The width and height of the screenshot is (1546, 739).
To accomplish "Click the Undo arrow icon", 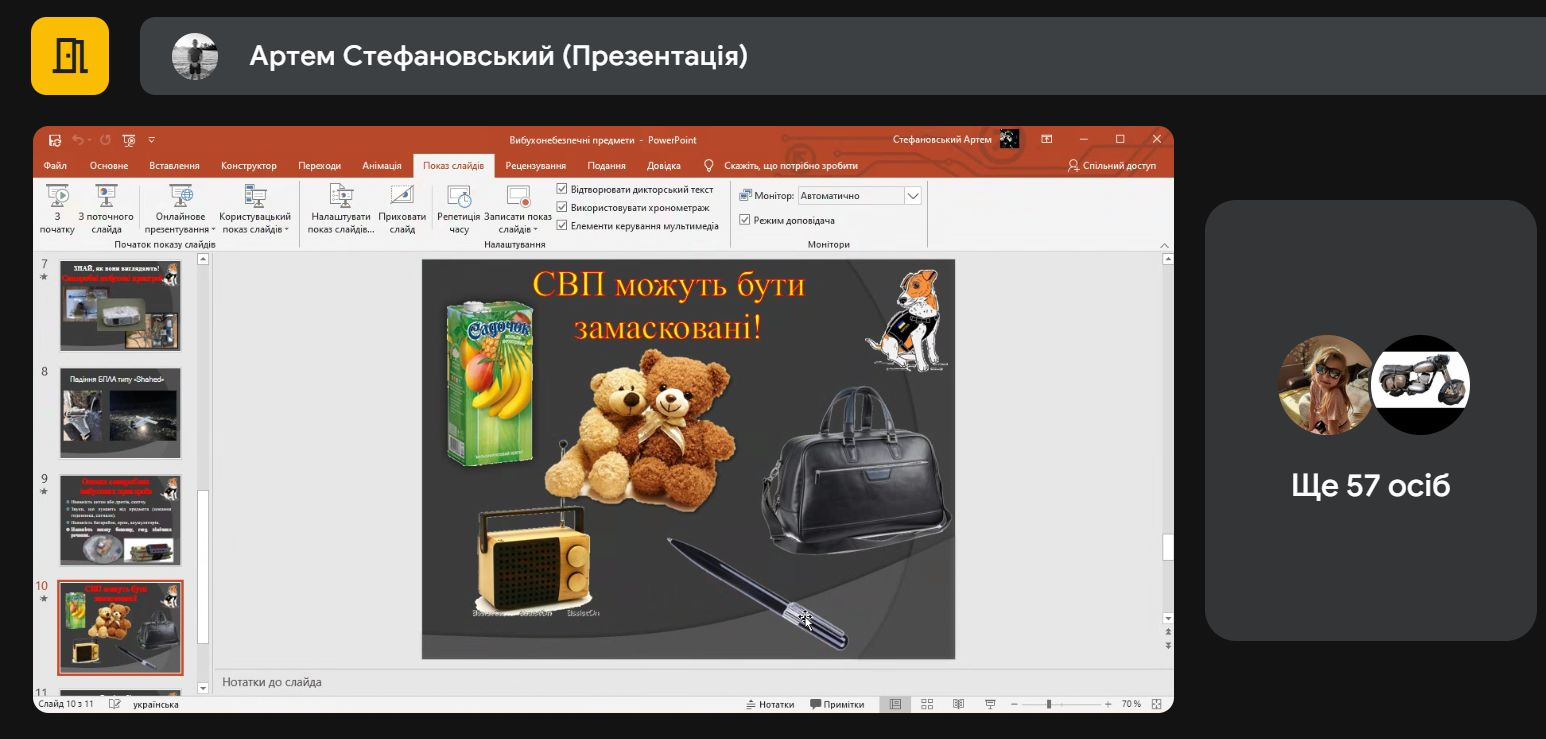I will coord(79,140).
